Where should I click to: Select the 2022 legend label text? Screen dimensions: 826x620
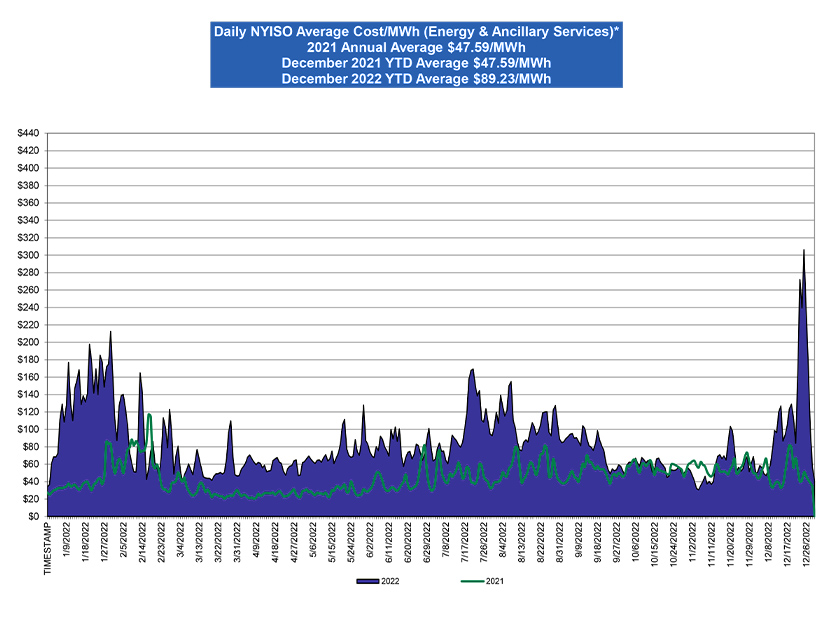[x=393, y=579]
